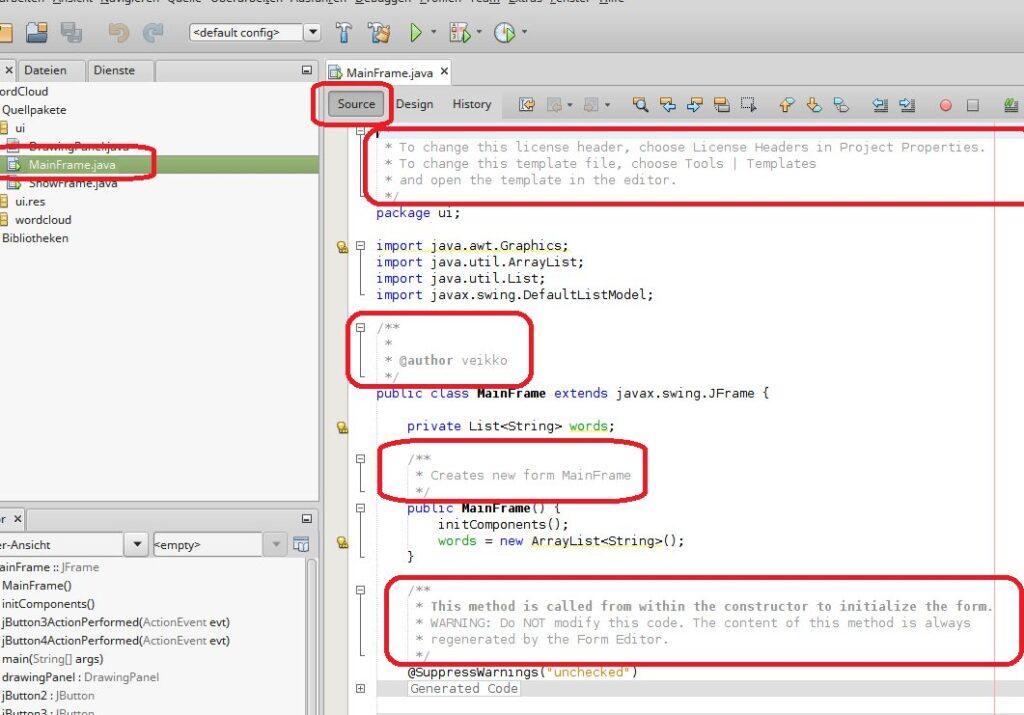Image resolution: width=1024 pixels, height=715 pixels.
Task: Expand the Generated Code fold
Action: 360,688
